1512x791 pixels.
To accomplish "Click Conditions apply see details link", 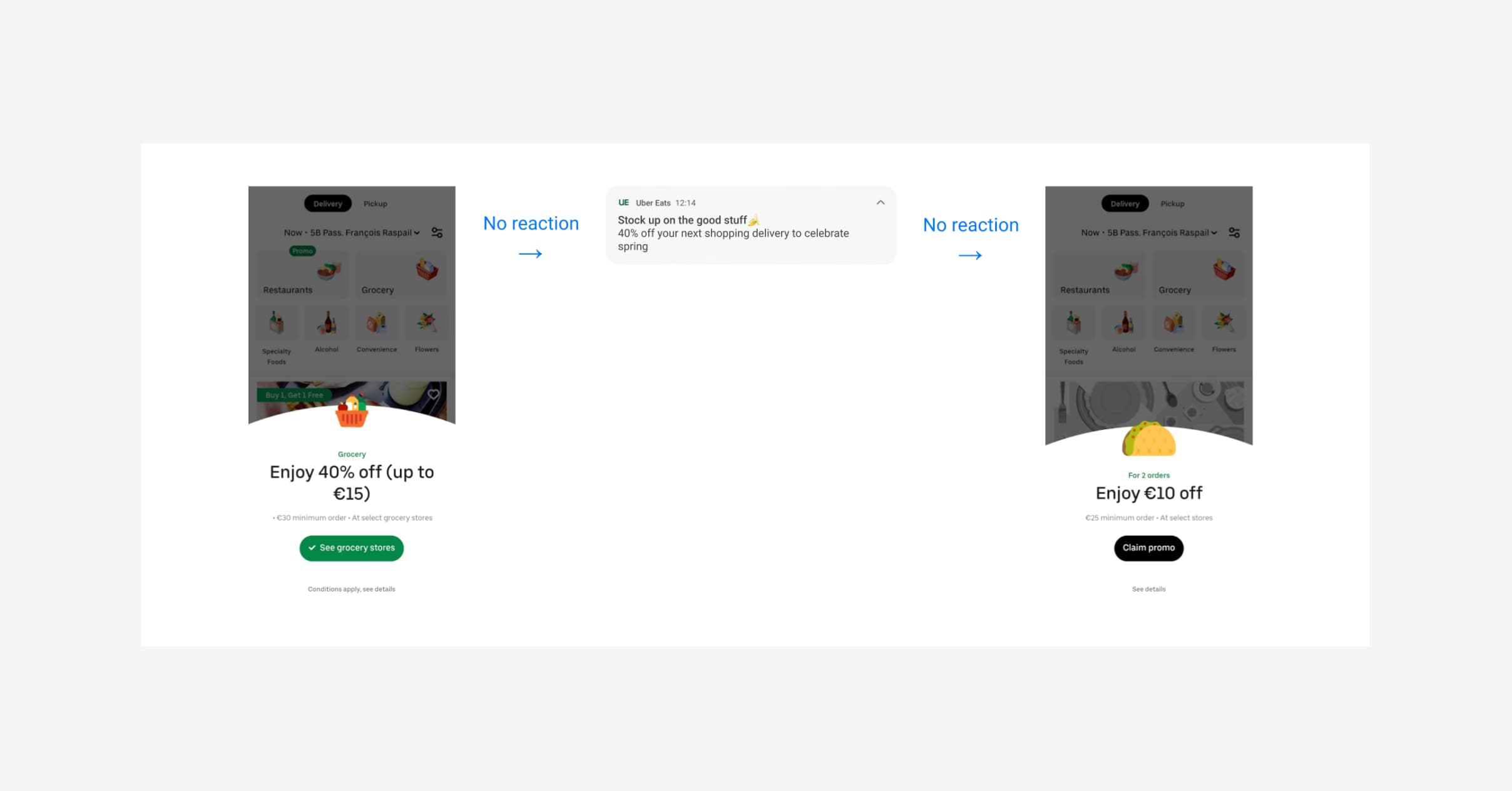I will tap(351, 589).
